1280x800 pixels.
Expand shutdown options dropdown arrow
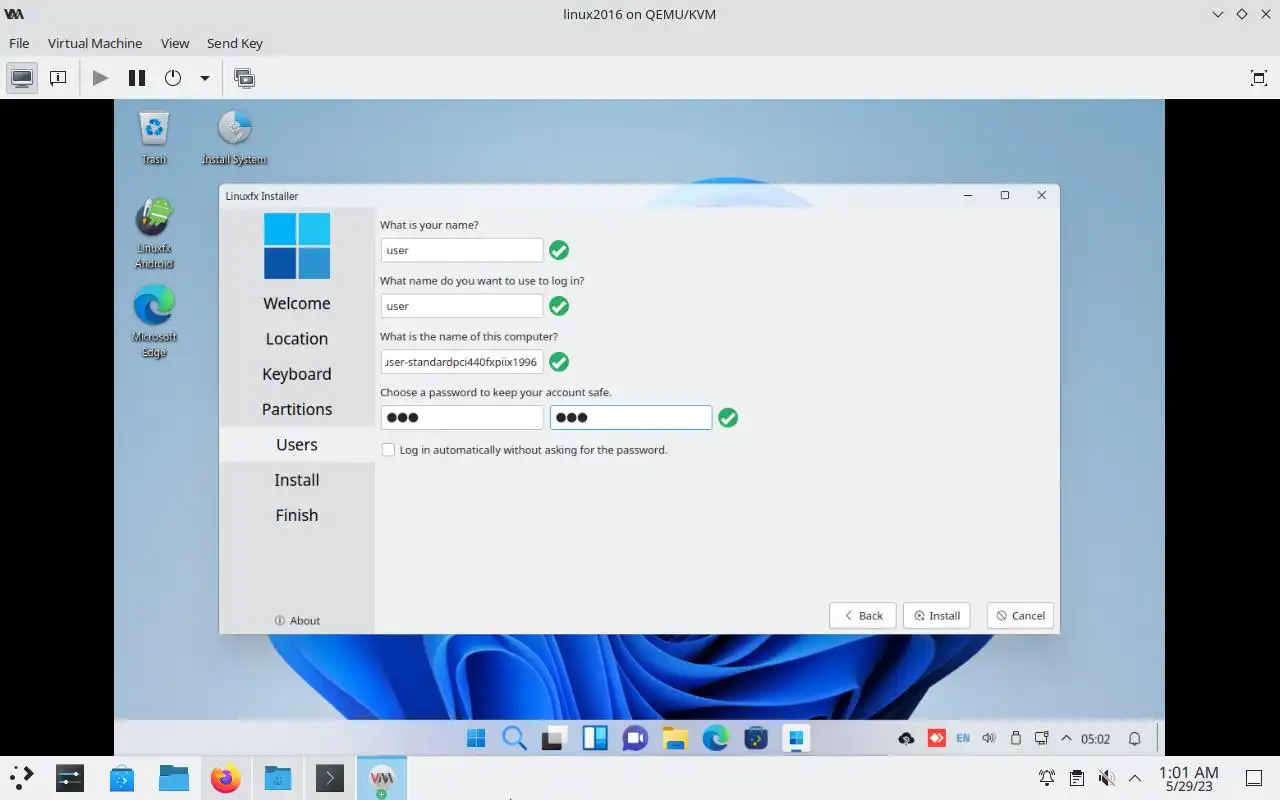pos(205,78)
